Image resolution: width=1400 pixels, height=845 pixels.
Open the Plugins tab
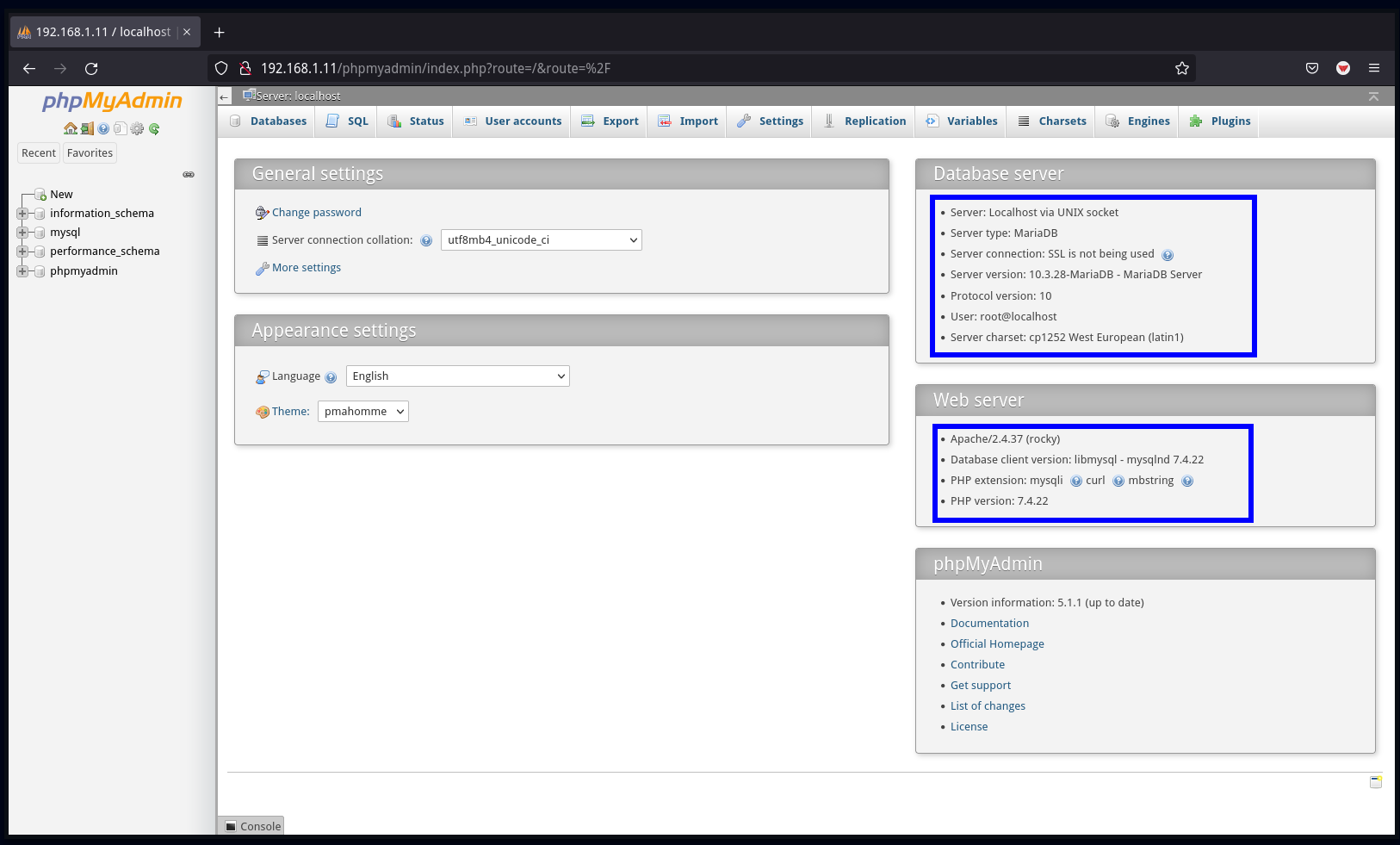[x=1220, y=121]
